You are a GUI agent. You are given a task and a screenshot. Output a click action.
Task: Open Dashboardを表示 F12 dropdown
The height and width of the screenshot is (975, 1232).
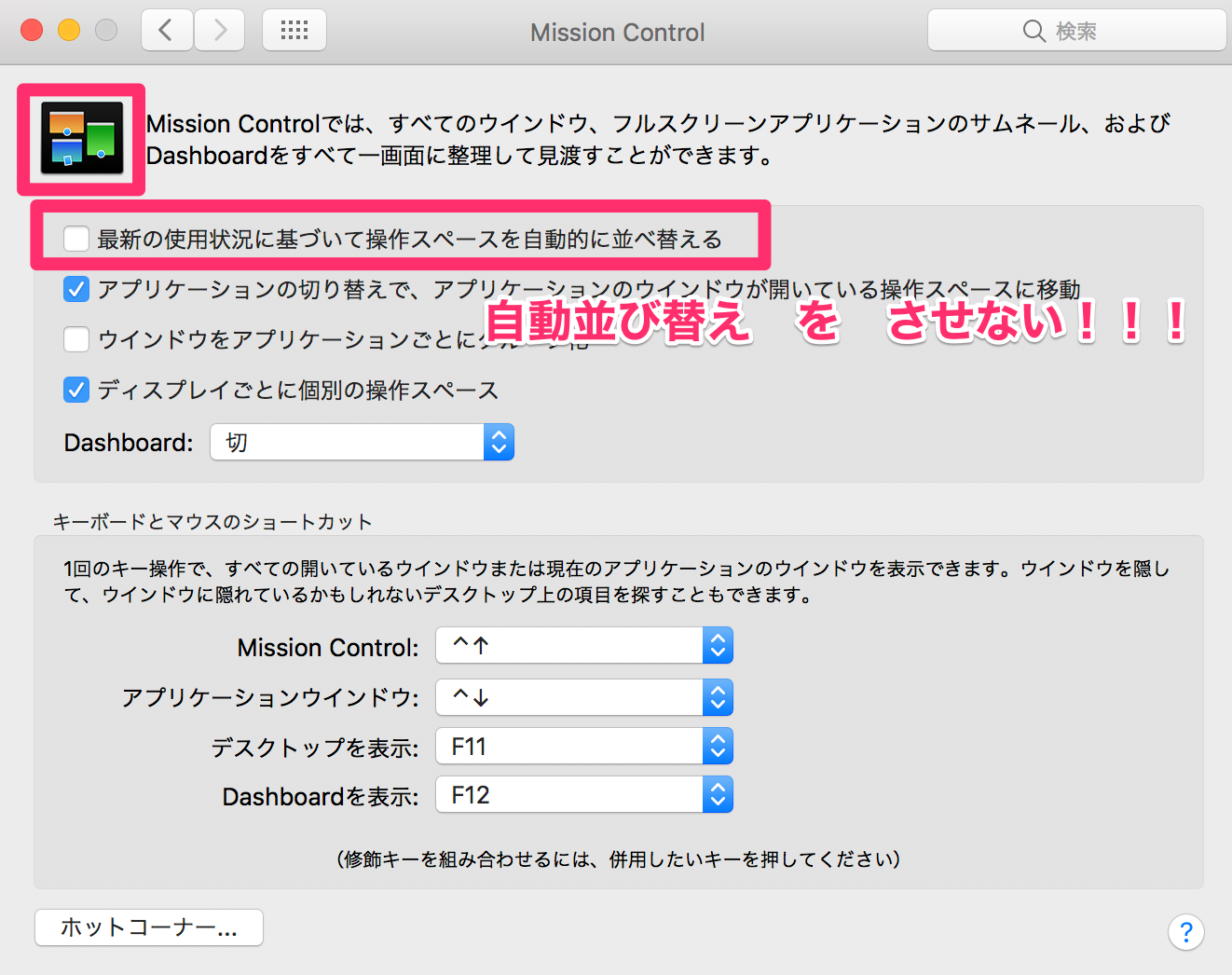point(584,794)
